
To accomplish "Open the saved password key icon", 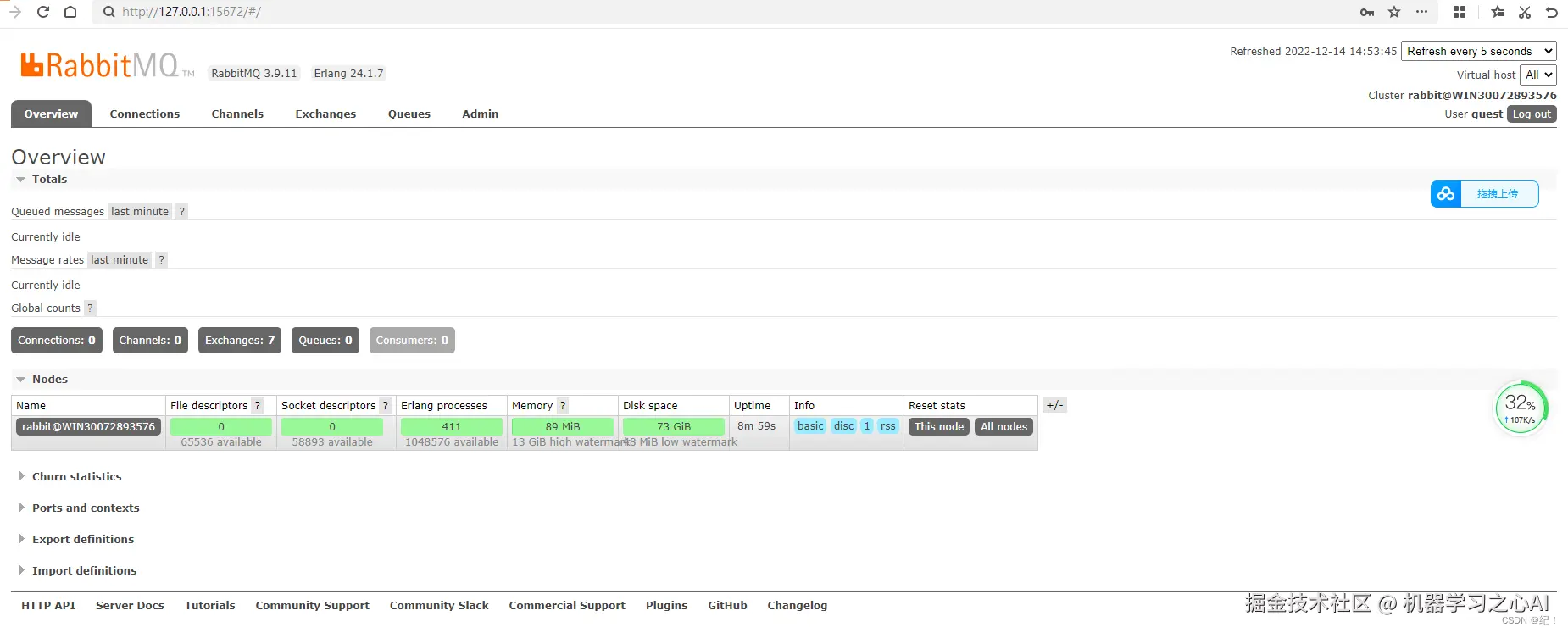I will [x=1367, y=12].
